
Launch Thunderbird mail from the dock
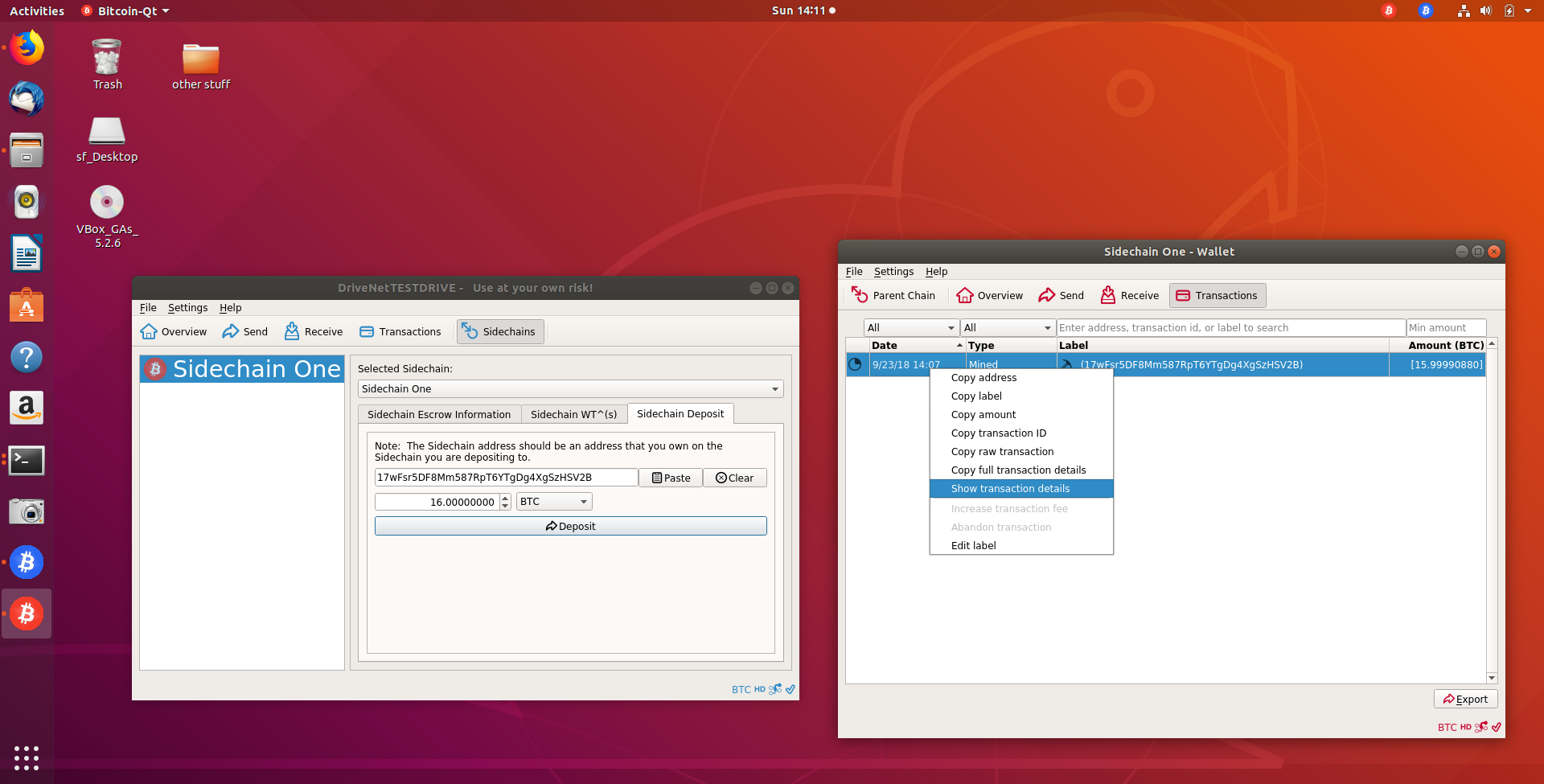(27, 99)
